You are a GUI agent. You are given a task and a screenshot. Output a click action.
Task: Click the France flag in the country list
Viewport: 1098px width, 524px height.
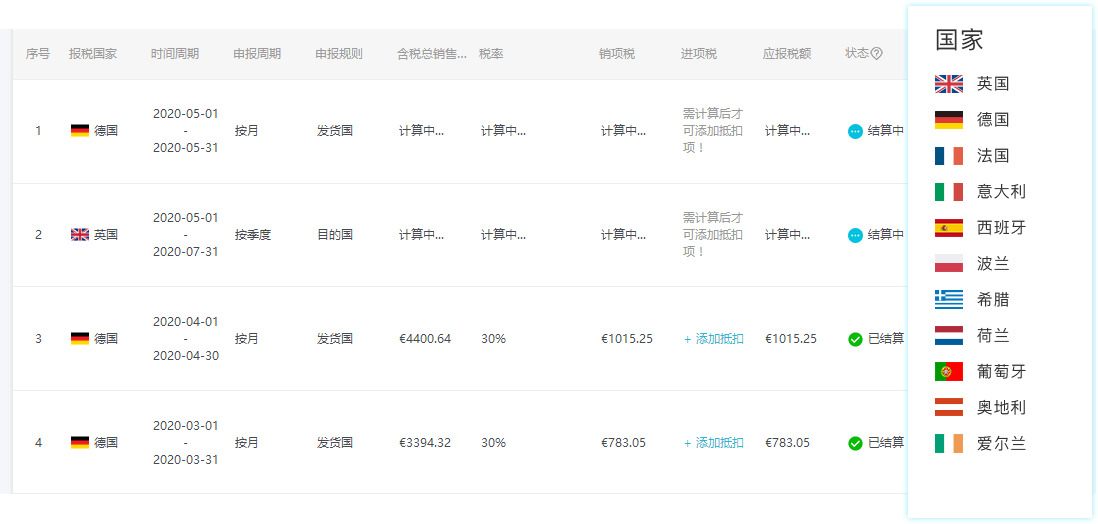tap(949, 156)
